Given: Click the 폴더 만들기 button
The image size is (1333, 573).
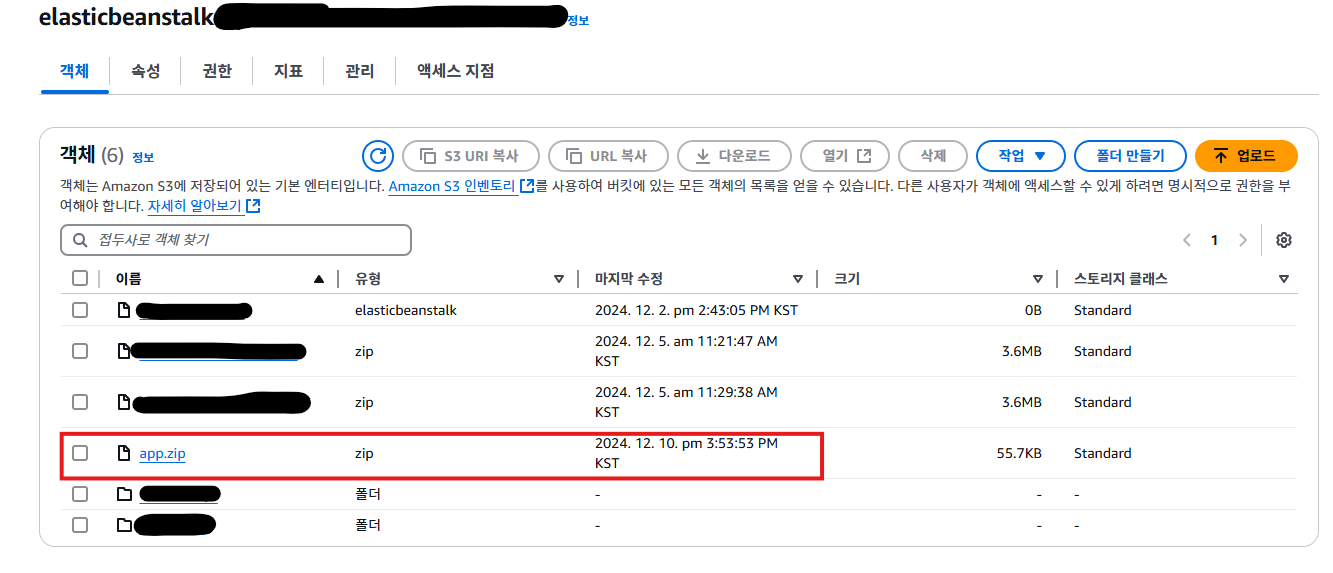Looking at the screenshot, I should (x=1130, y=156).
